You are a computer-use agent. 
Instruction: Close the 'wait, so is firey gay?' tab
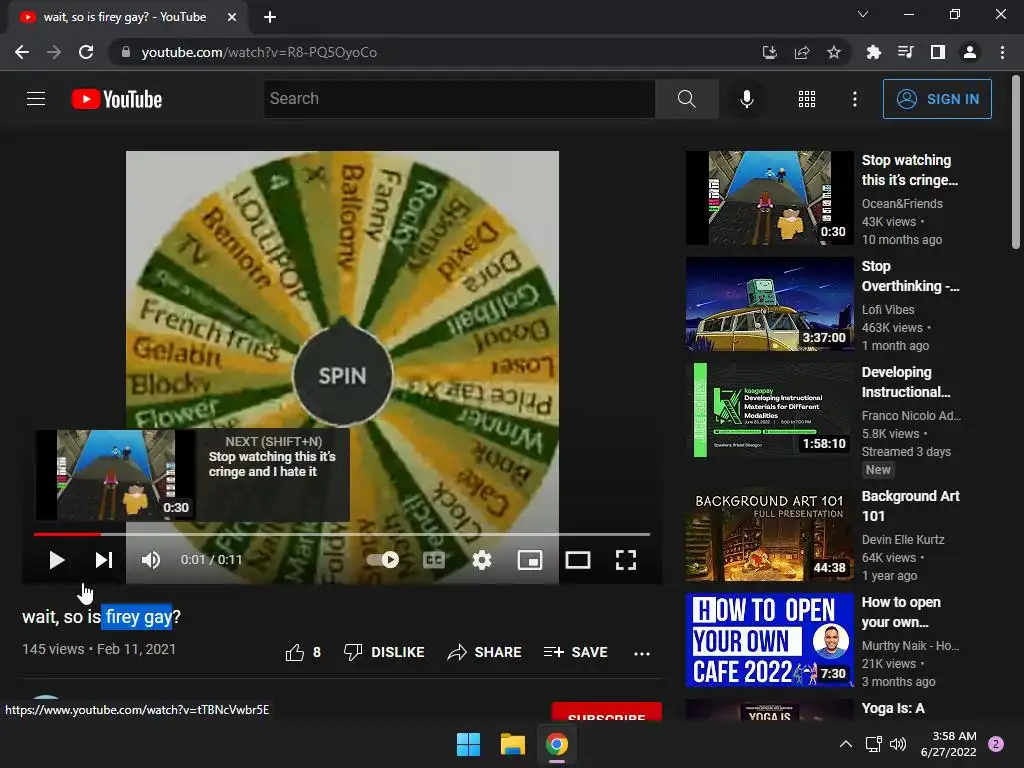[x=232, y=17]
